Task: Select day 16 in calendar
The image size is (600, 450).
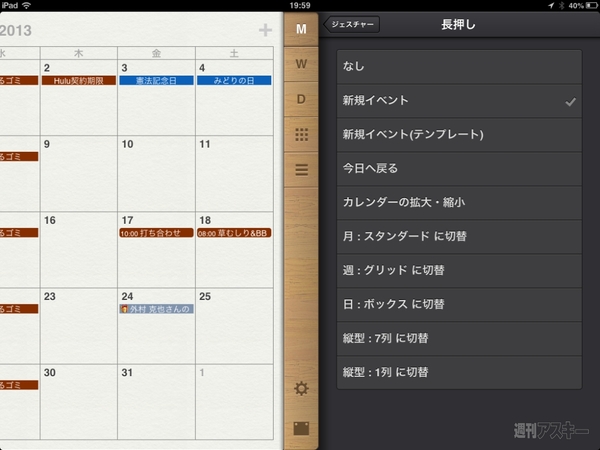Action: tap(78, 249)
